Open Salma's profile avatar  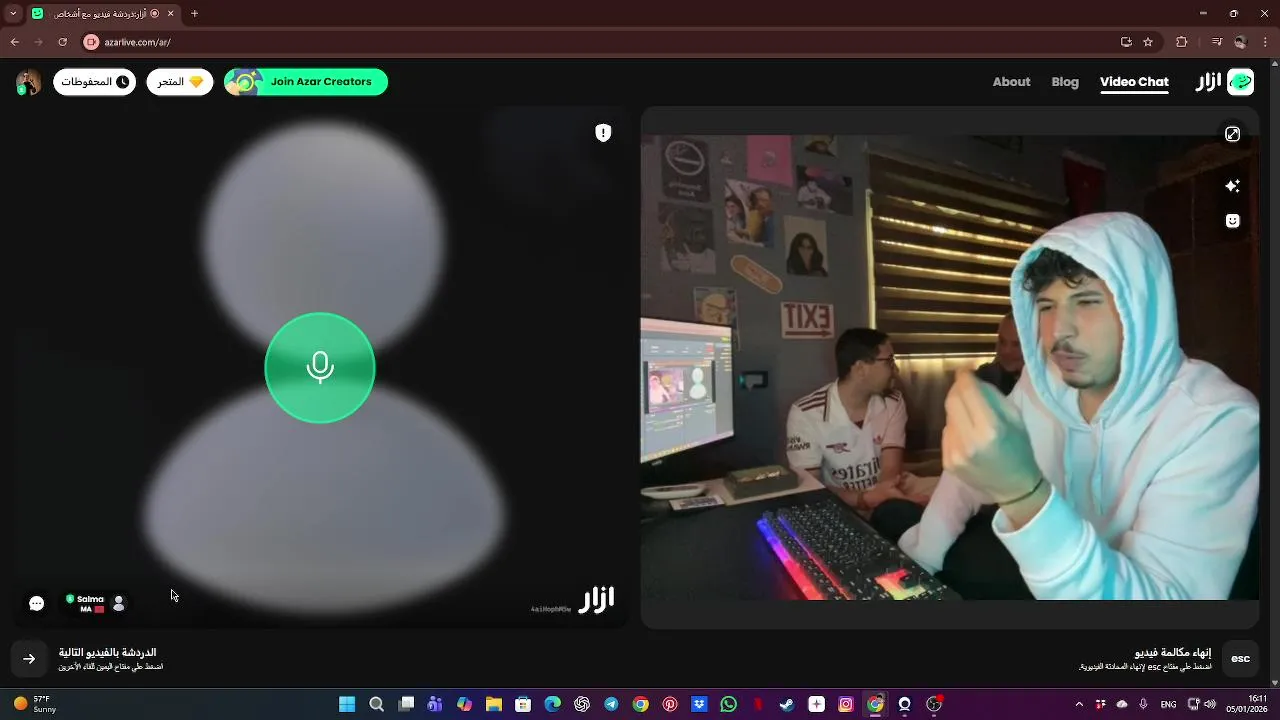[118, 603]
